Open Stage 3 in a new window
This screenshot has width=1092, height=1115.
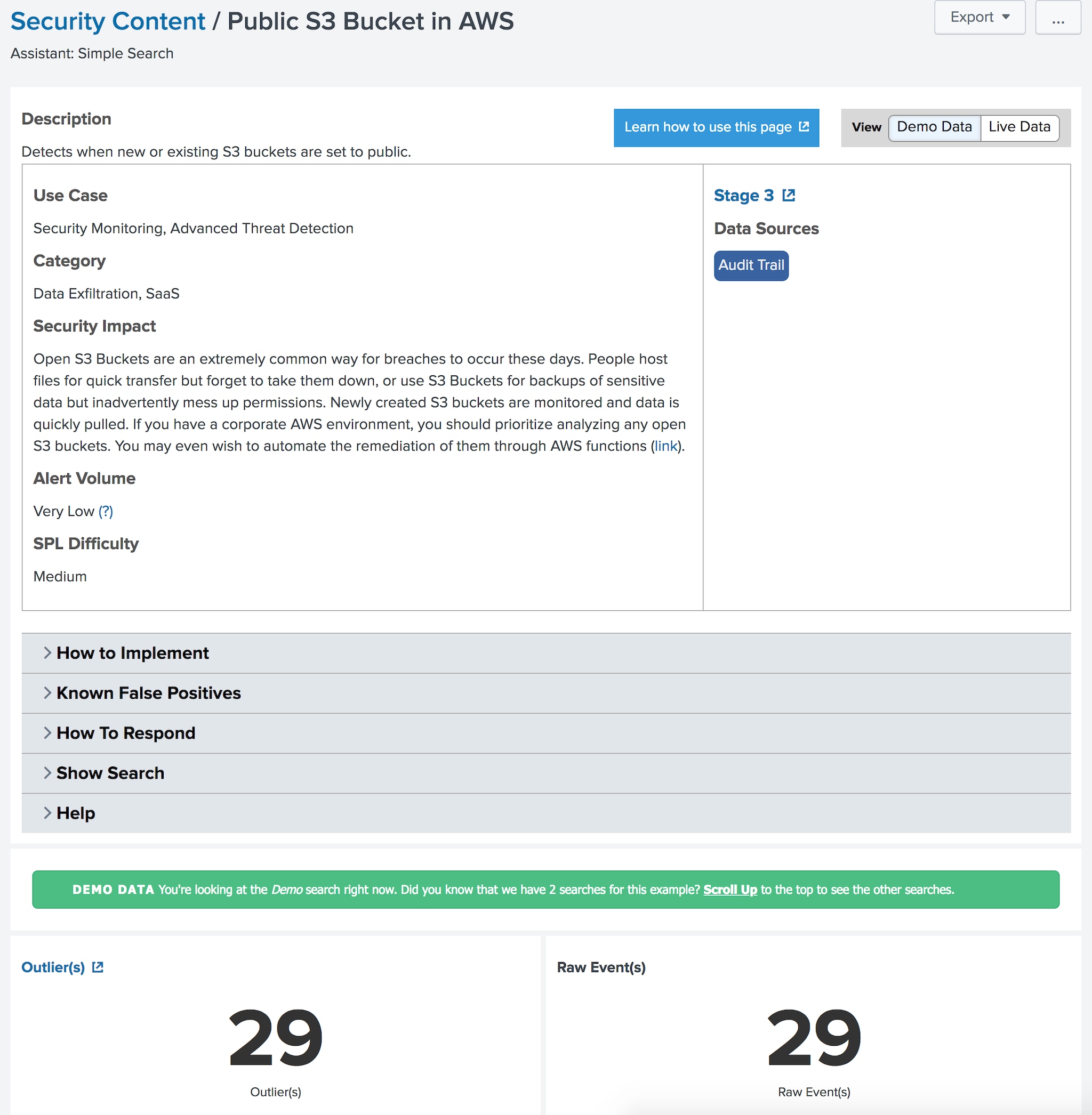pyautogui.click(x=790, y=195)
